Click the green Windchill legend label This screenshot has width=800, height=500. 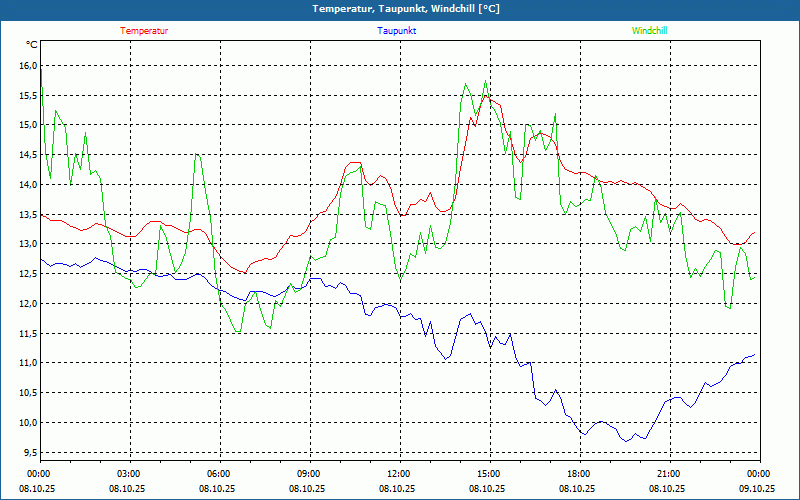[650, 30]
